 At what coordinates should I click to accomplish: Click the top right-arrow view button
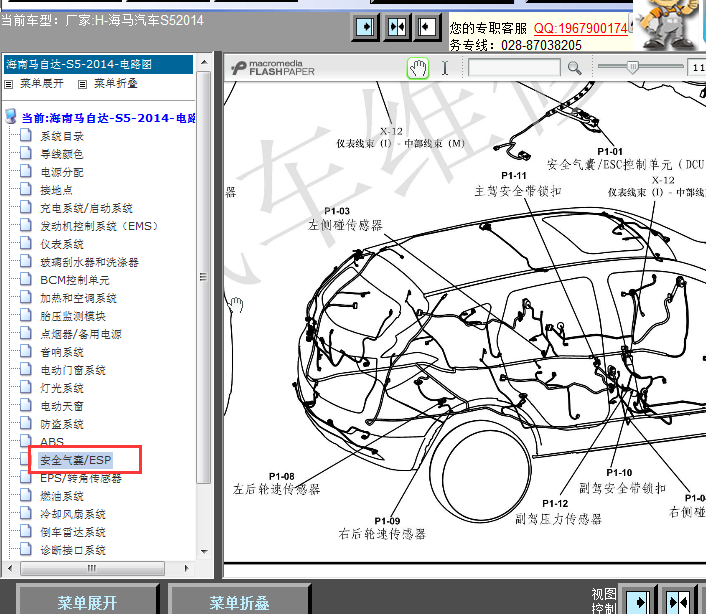click(x=365, y=27)
